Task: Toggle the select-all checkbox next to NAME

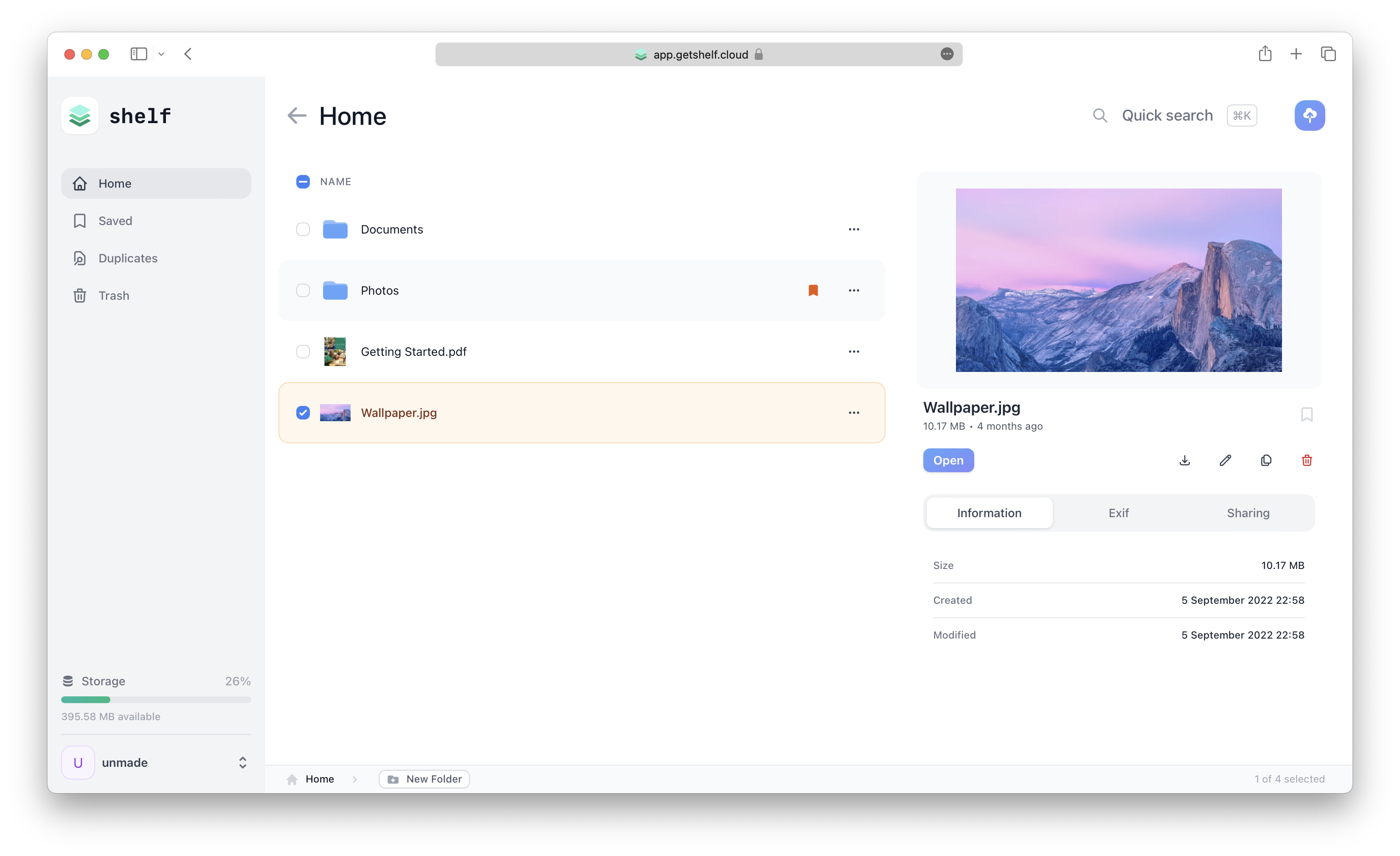Action: tap(303, 182)
